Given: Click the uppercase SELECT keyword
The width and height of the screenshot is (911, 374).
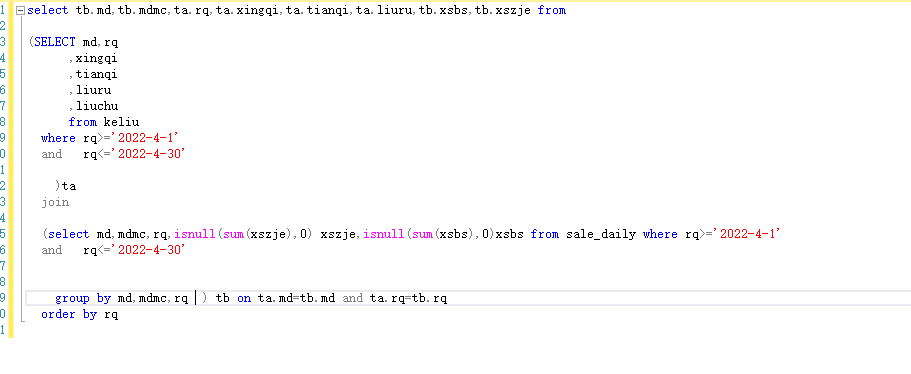Looking at the screenshot, I should [55, 42].
